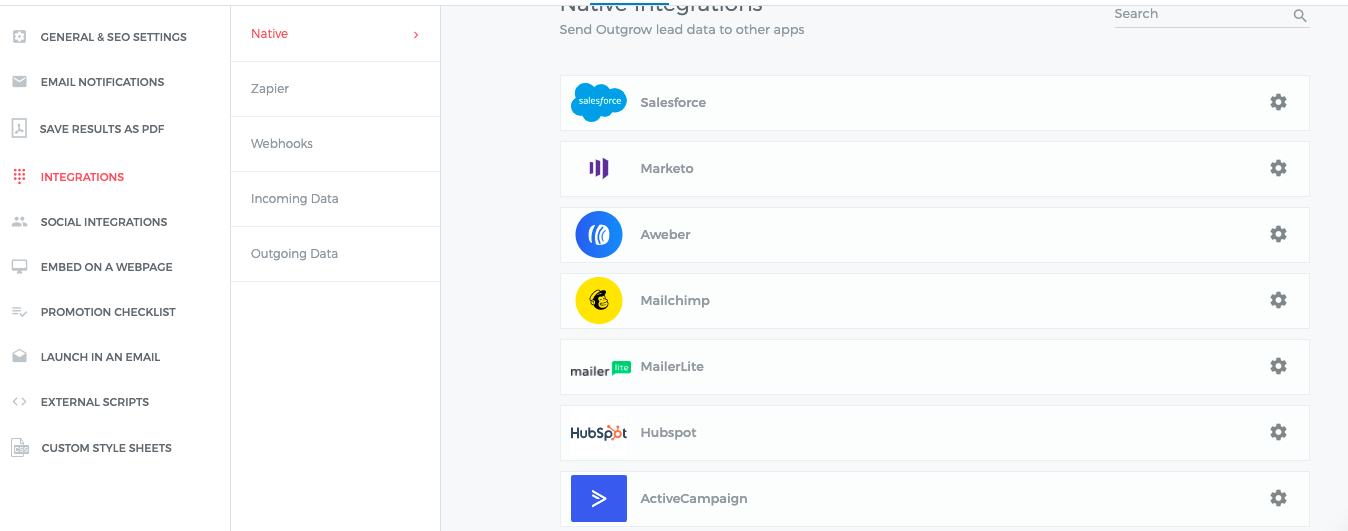Open External Scripts section

pos(95,402)
